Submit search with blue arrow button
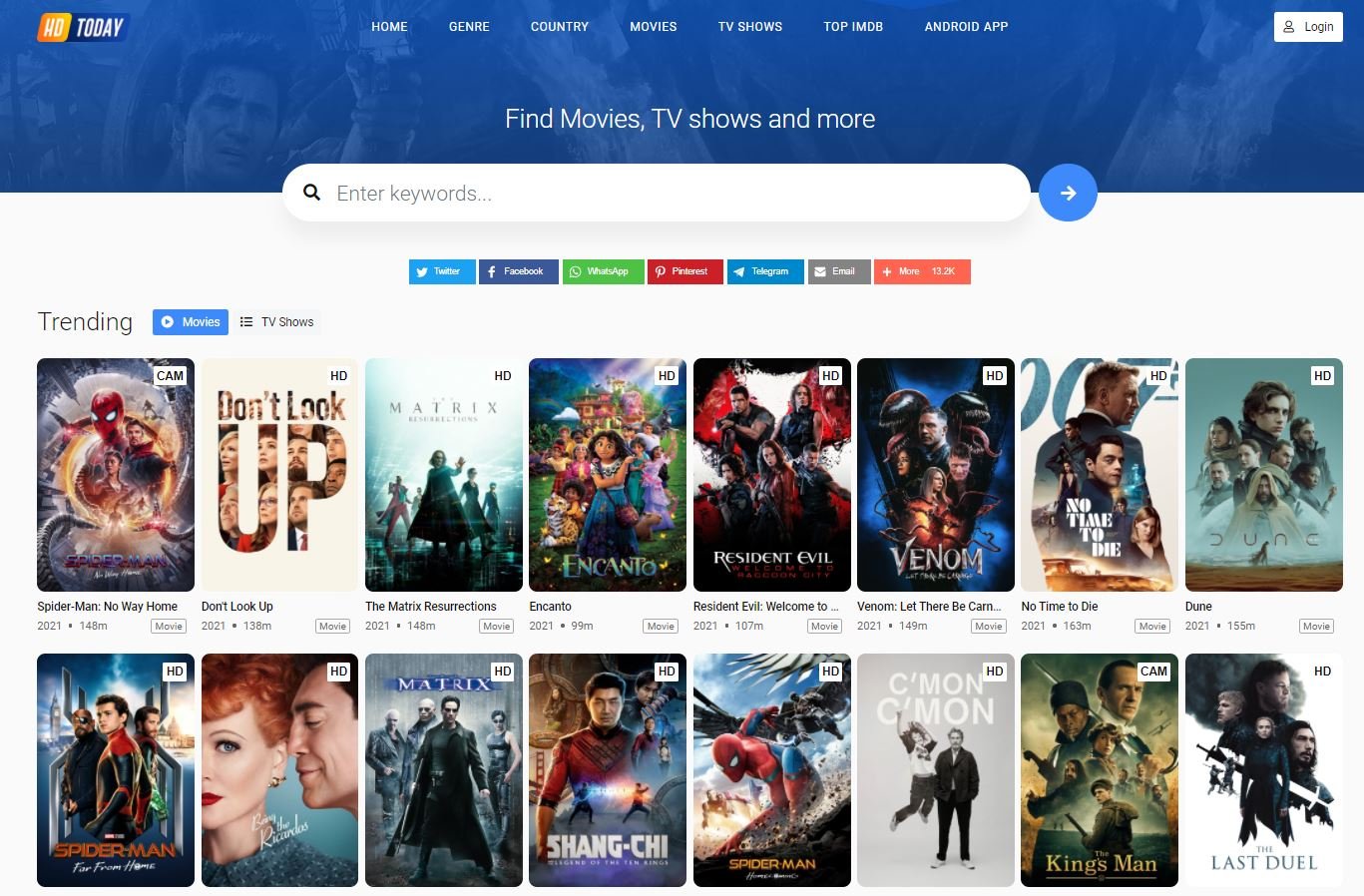The height and width of the screenshot is (896, 1364). pyautogui.click(x=1068, y=193)
